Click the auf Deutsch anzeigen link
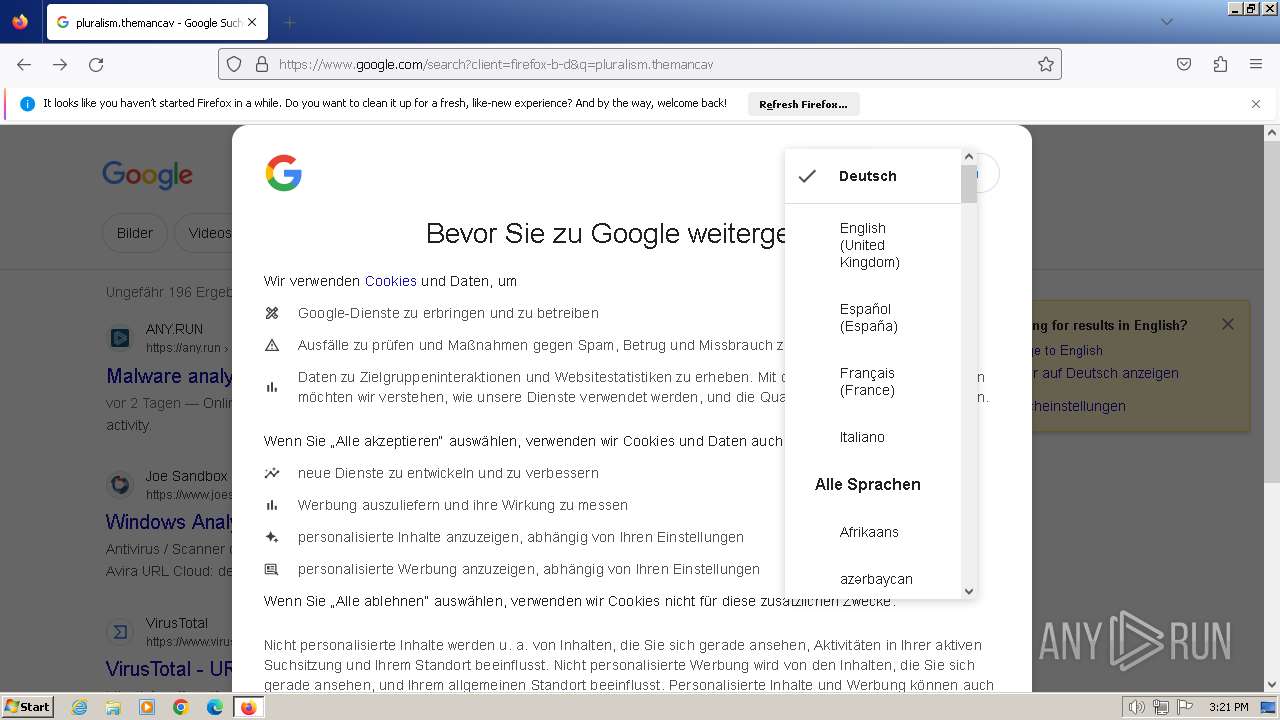 pos(1105,373)
